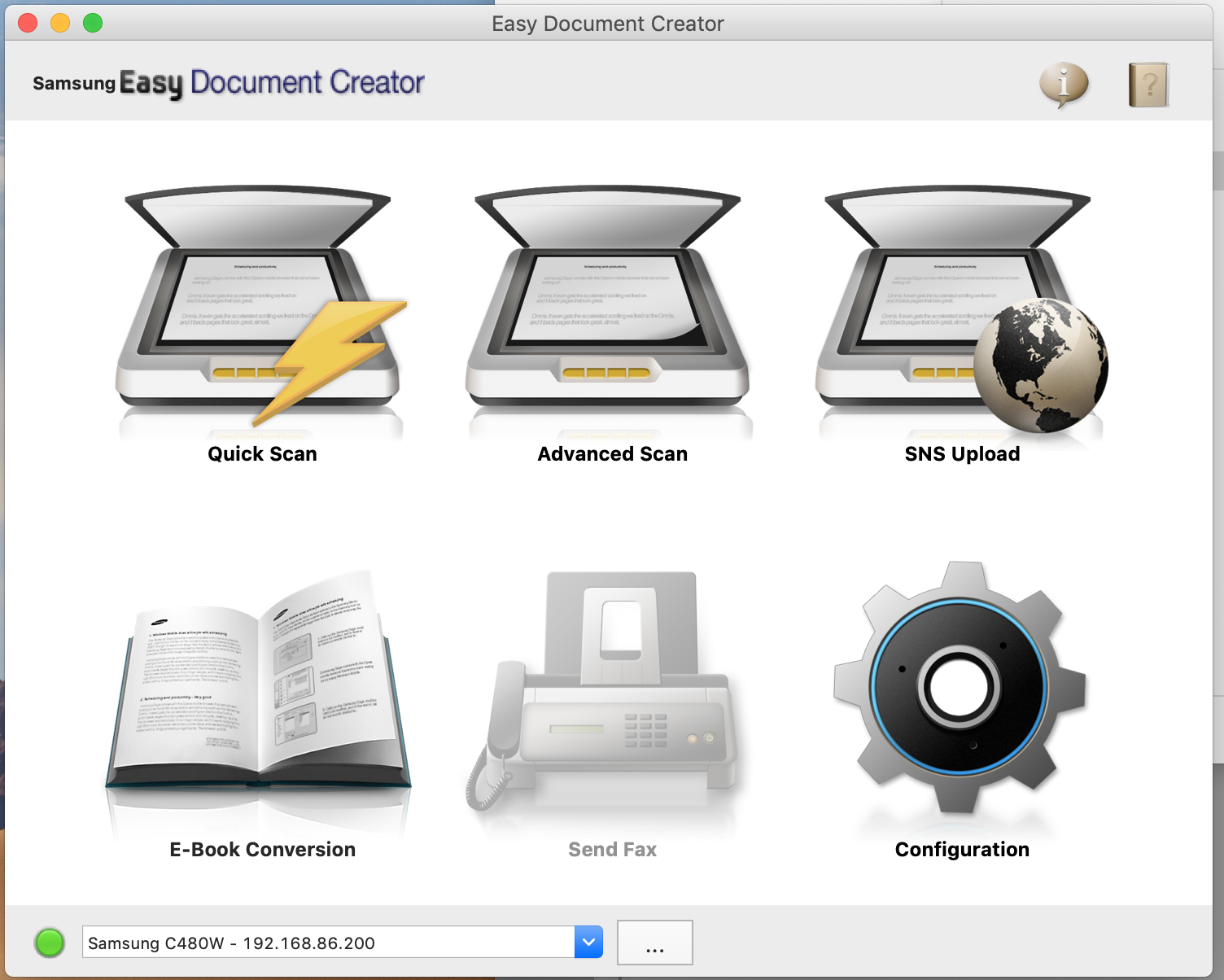Open the Configuration gear icon

(x=960, y=688)
